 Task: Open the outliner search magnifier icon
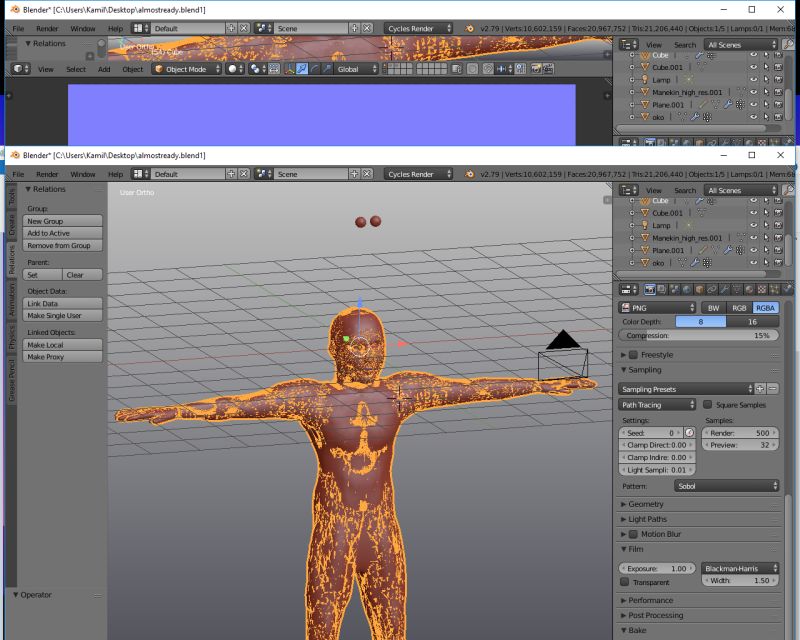[788, 190]
